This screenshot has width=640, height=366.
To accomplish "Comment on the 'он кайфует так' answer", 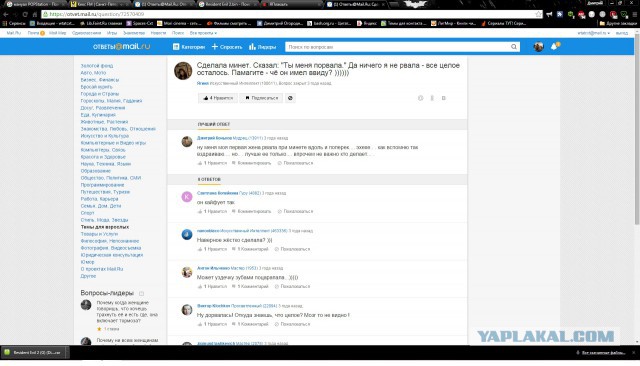I will point(251,211).
